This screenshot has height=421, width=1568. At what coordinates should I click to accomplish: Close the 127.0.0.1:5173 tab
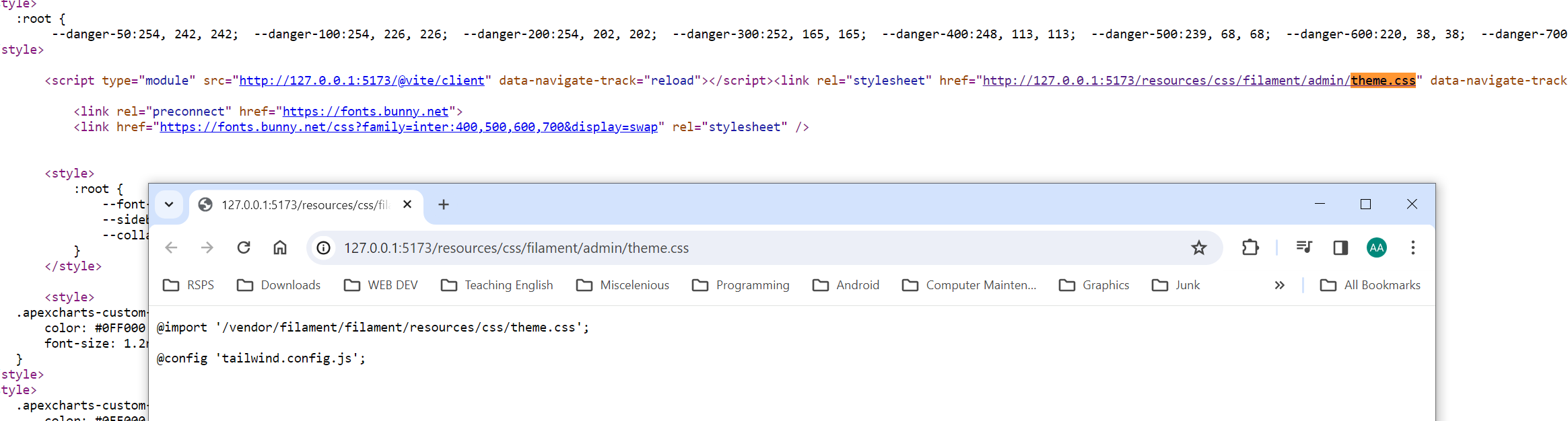(407, 204)
